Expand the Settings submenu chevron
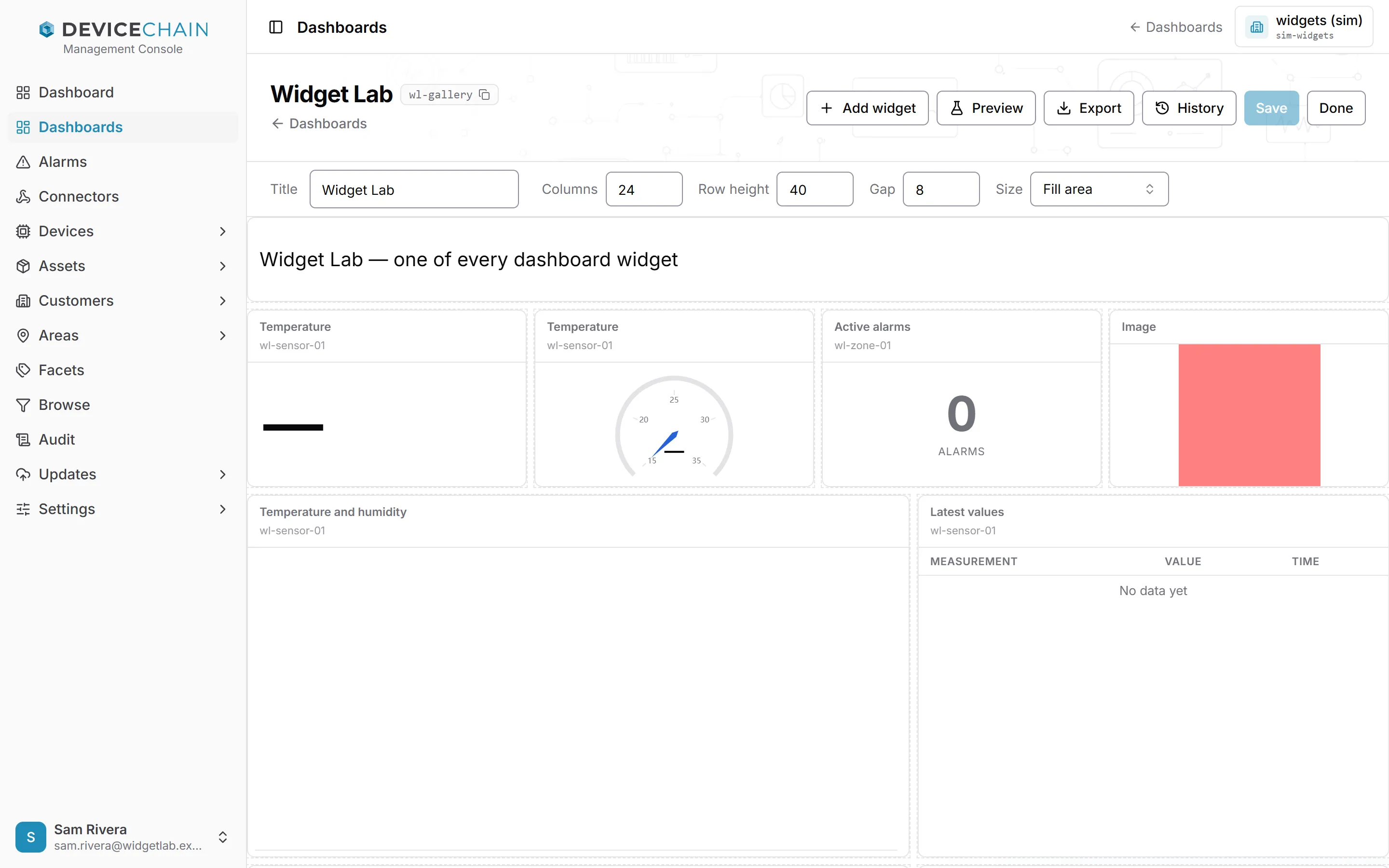The height and width of the screenshot is (868, 1389). click(x=223, y=509)
